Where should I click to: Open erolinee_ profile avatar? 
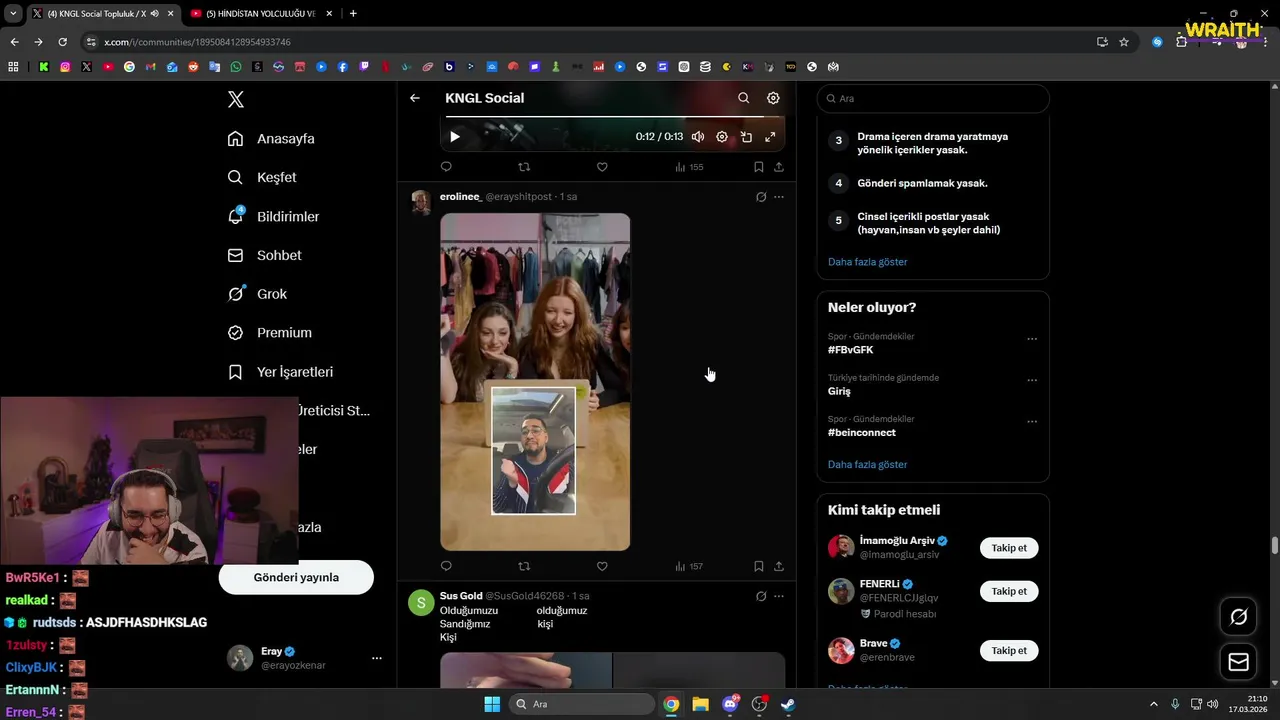coord(421,202)
